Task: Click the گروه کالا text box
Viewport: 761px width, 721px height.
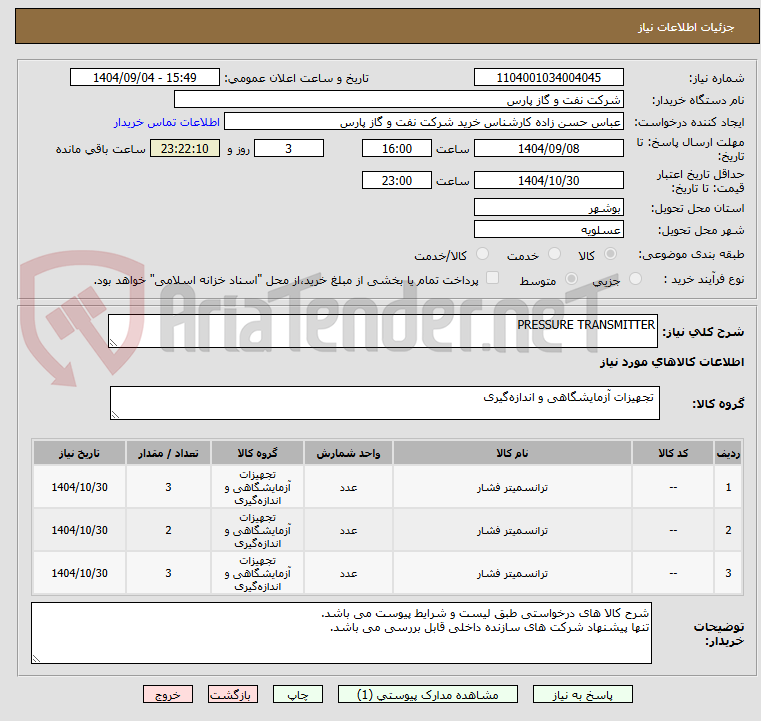Action: [x=384, y=403]
